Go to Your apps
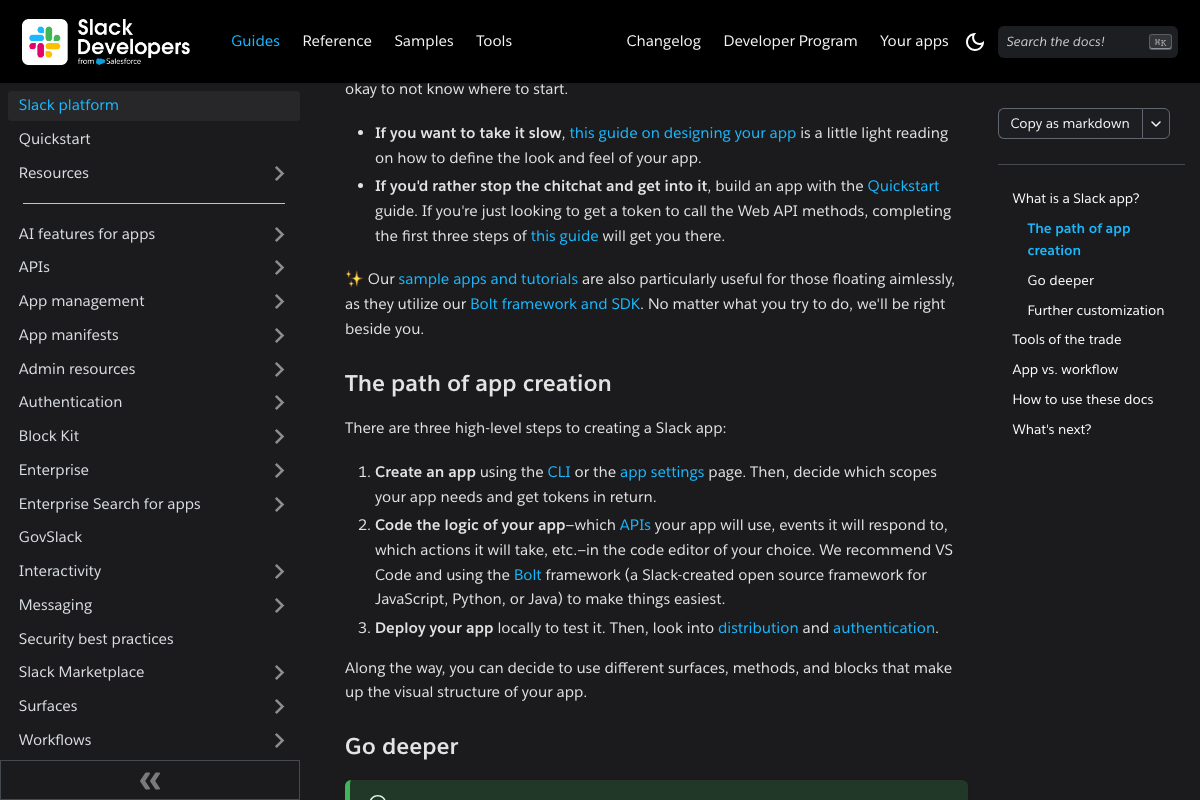 point(914,41)
